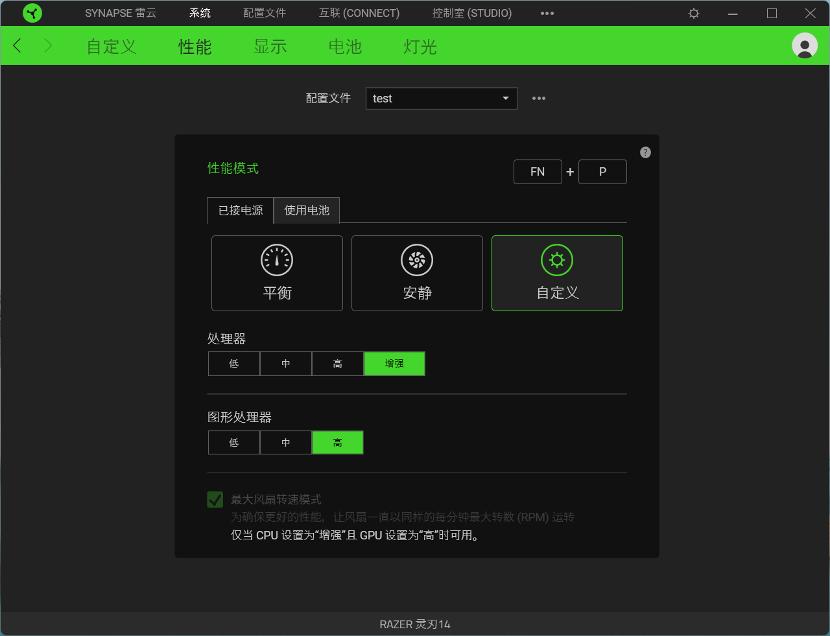Click the FN key button
The image size is (830, 636).
(537, 171)
